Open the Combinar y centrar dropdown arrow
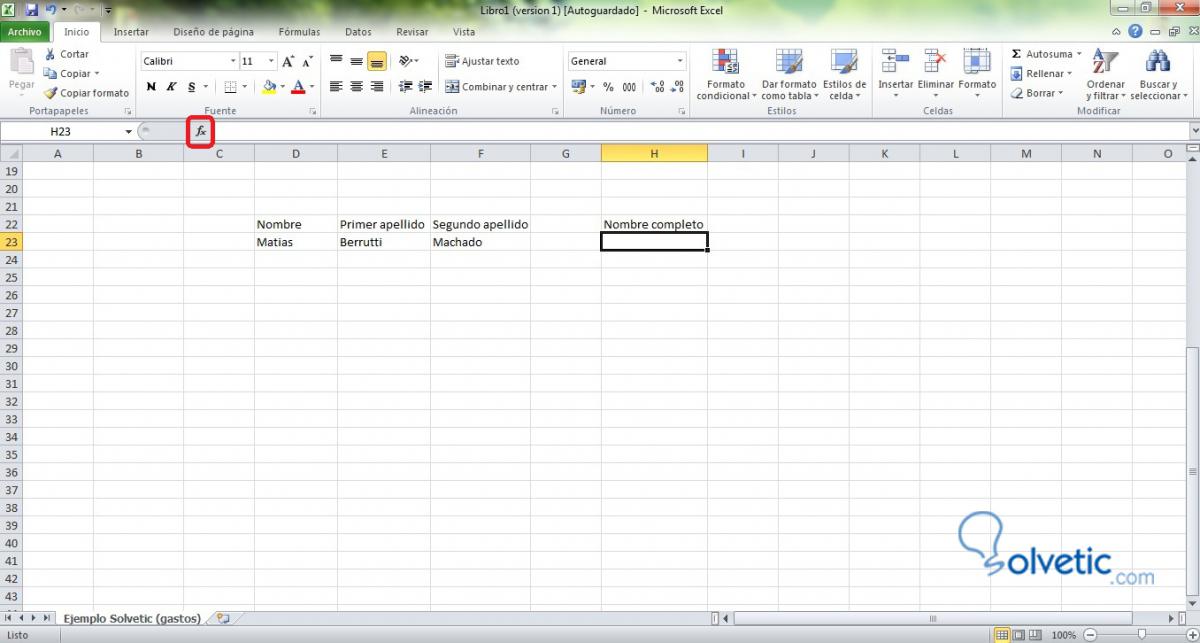Screen dimensions: 1200x643 pyautogui.click(x=555, y=87)
